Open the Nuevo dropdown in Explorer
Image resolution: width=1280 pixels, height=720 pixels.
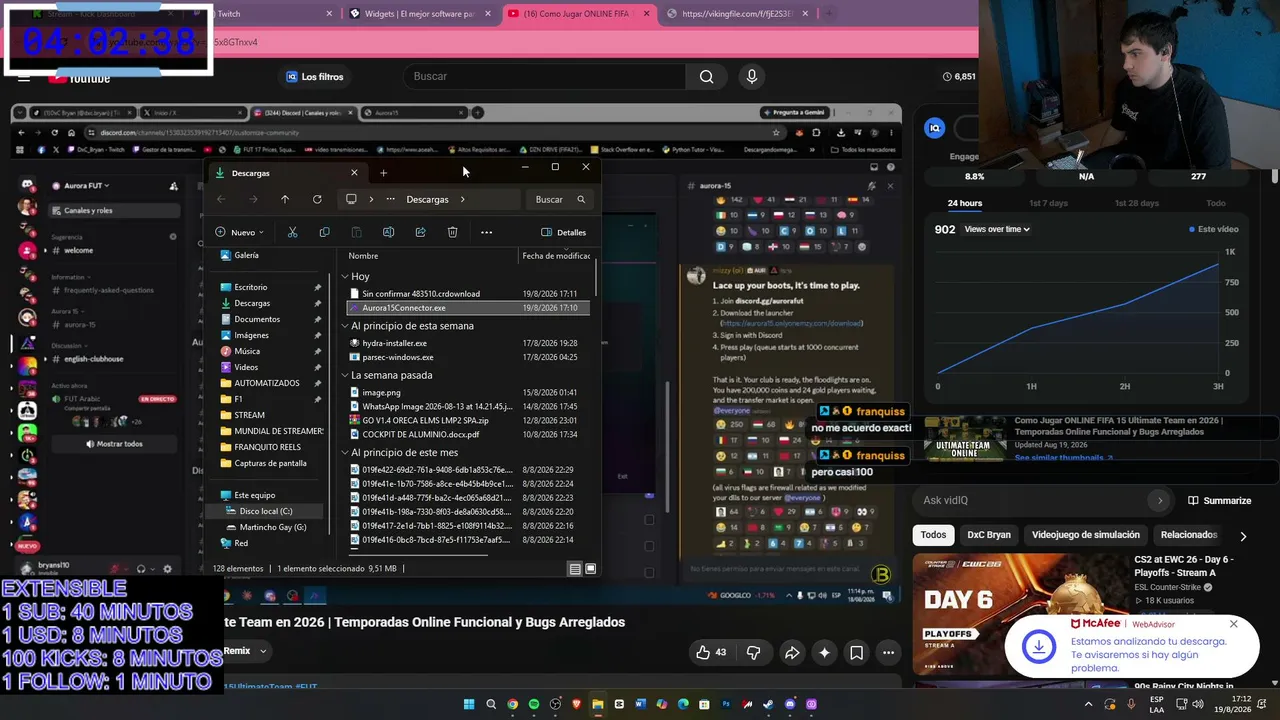[240, 232]
